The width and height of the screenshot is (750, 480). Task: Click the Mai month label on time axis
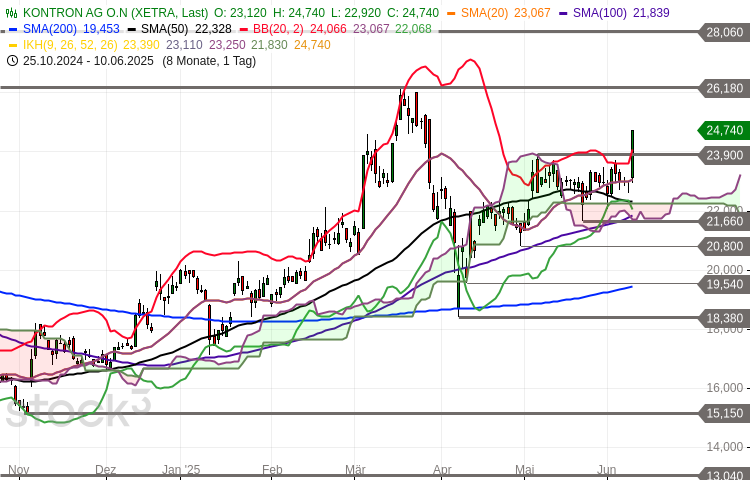[525, 469]
